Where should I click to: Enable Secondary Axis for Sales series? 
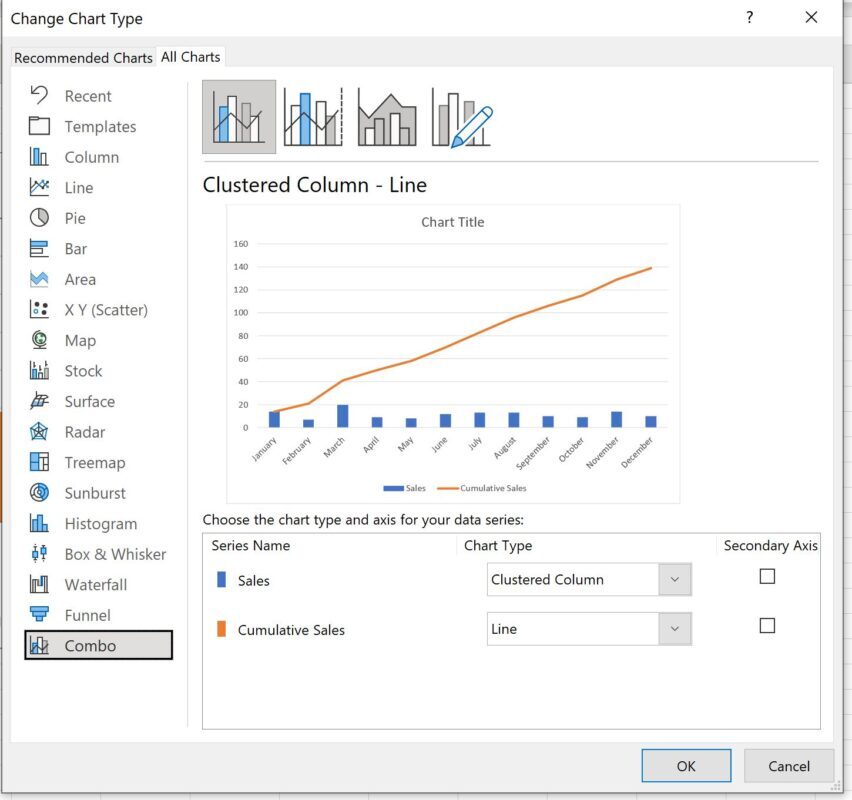(x=767, y=576)
